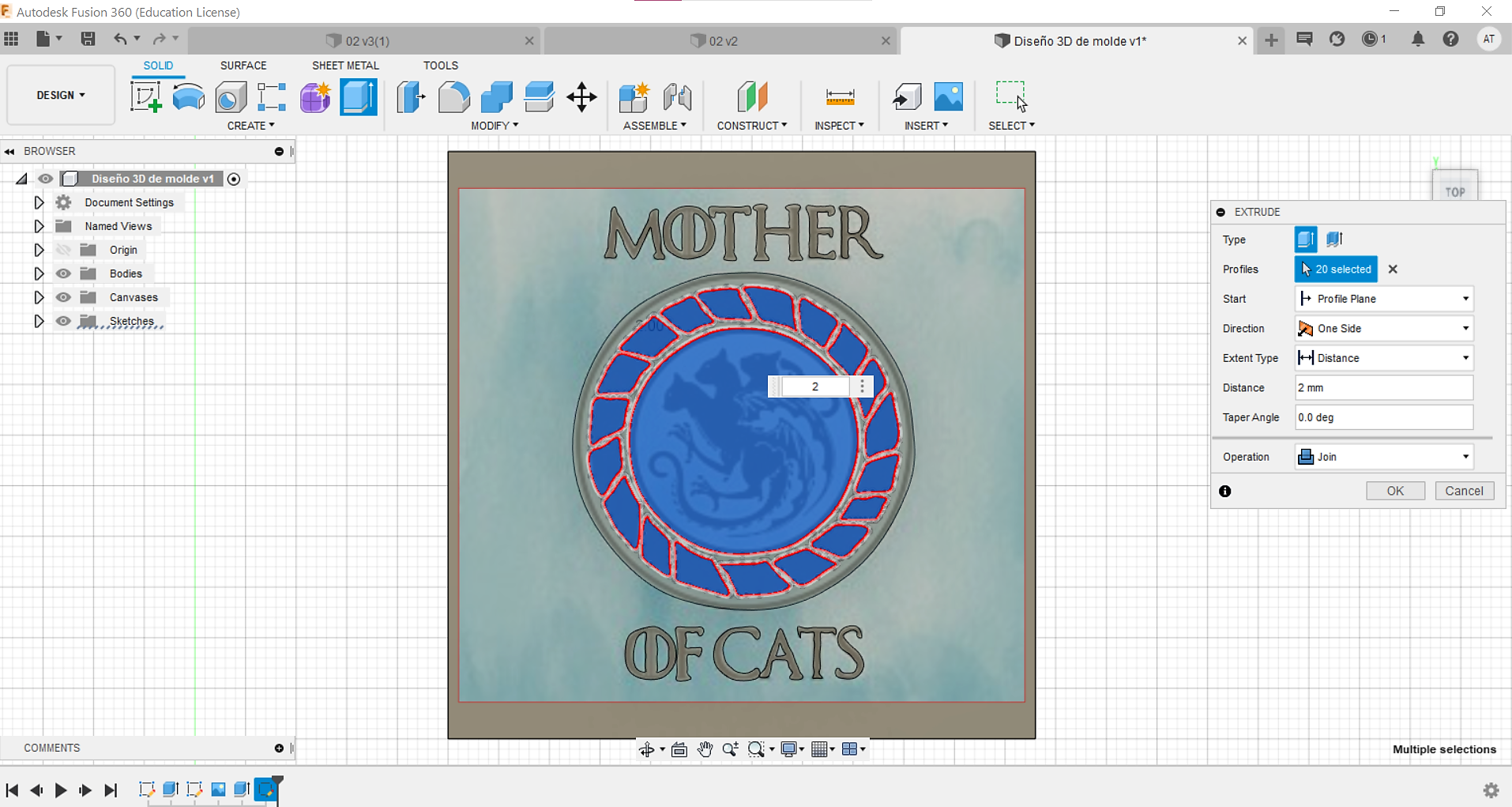Screen dimensions: 1512x807
Task: Click the Taper Angle field
Action: click(x=1384, y=417)
